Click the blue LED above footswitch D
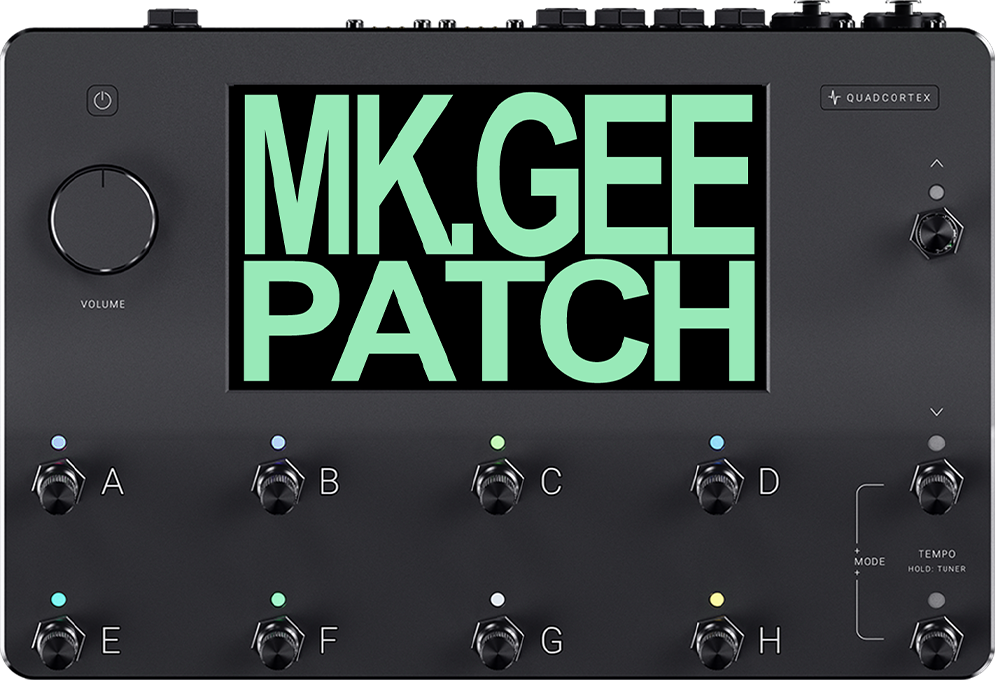This screenshot has height=680, width=995. pyautogui.click(x=717, y=442)
